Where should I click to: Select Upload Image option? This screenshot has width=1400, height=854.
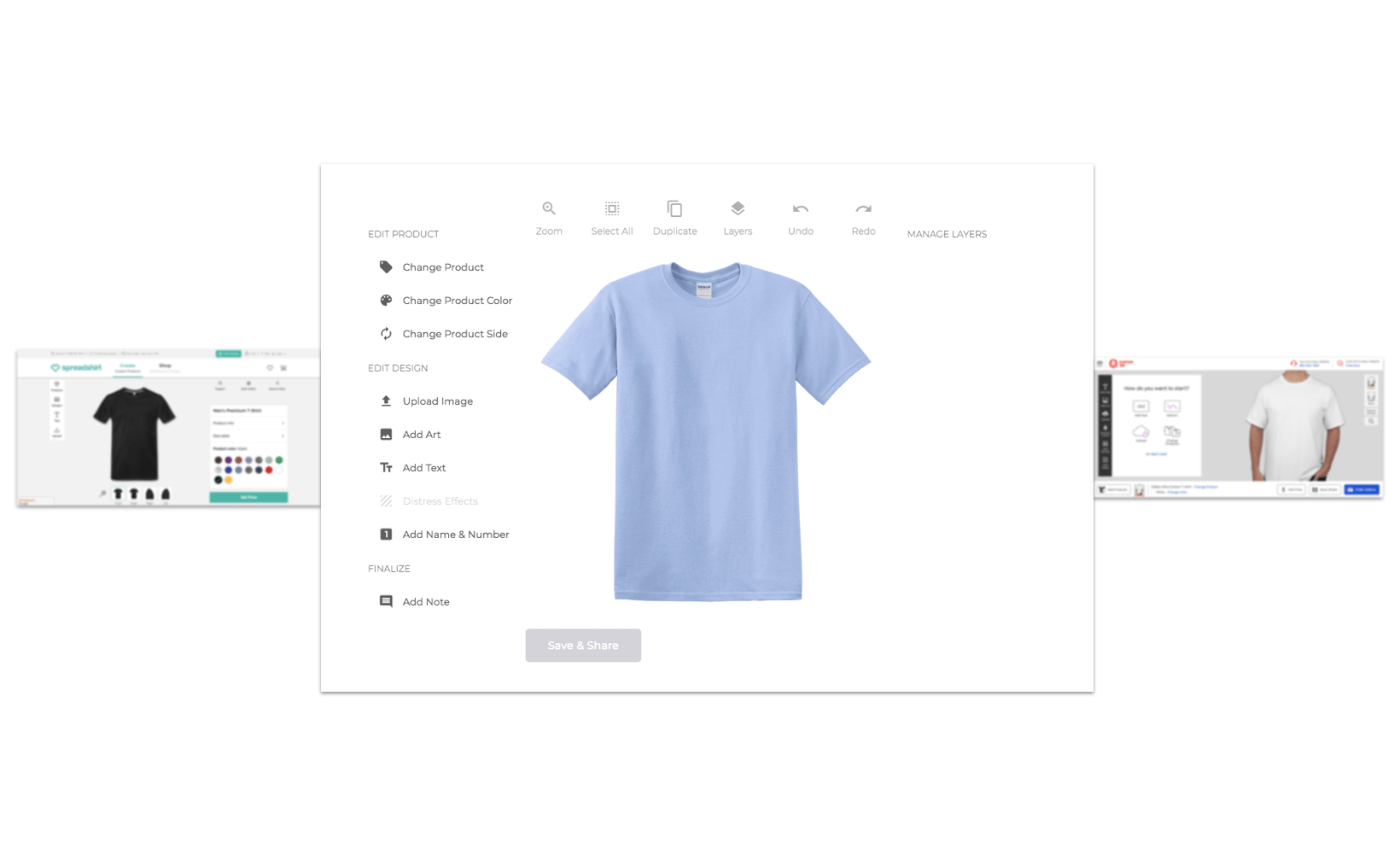pos(426,401)
